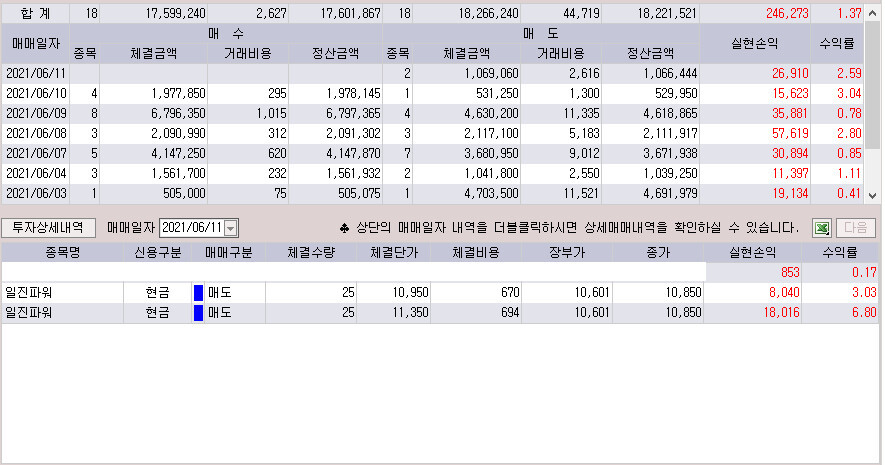Select the 2021/06/03 trade date row

pyautogui.click(x=432, y=194)
